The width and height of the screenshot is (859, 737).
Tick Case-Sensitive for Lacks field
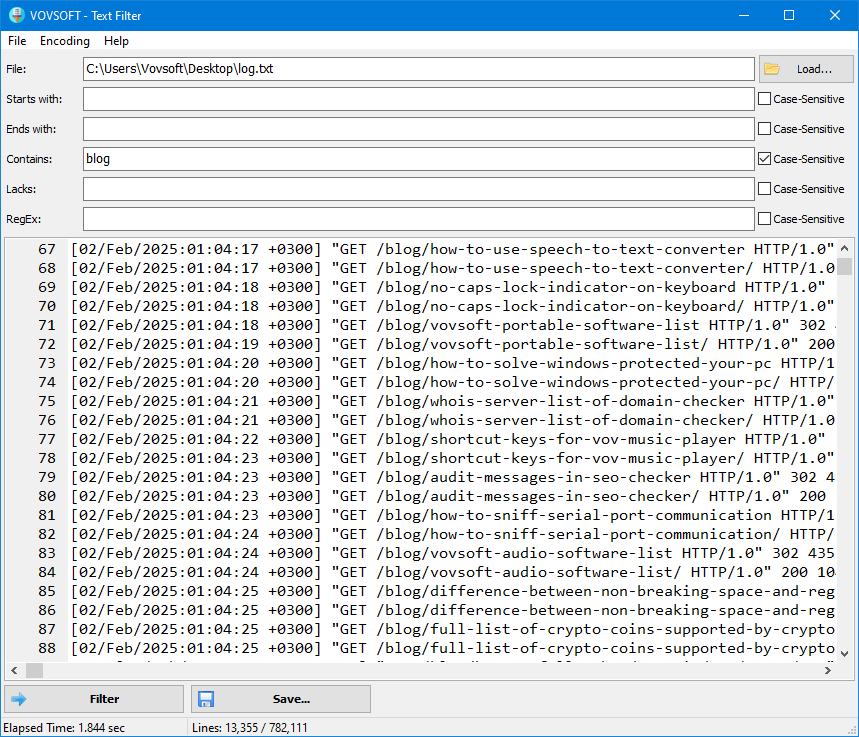point(764,188)
